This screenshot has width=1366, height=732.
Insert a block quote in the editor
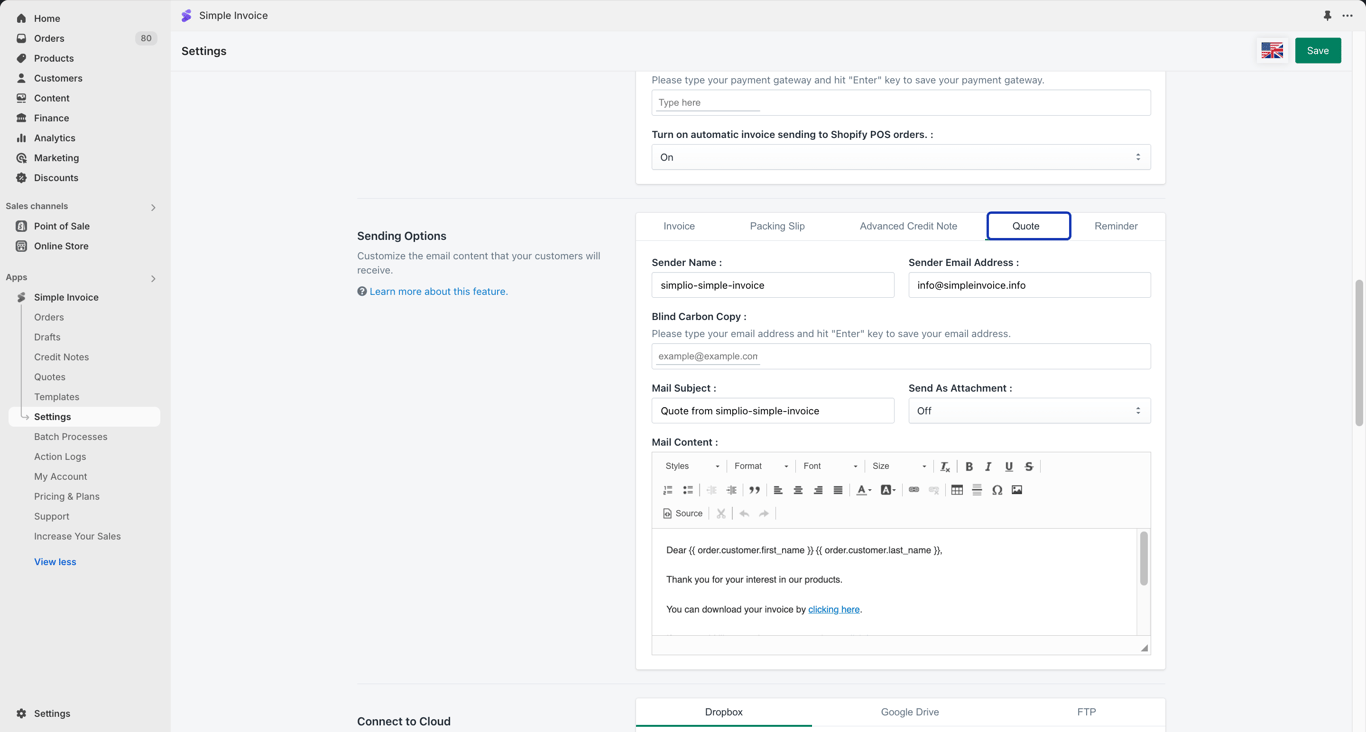click(x=755, y=490)
